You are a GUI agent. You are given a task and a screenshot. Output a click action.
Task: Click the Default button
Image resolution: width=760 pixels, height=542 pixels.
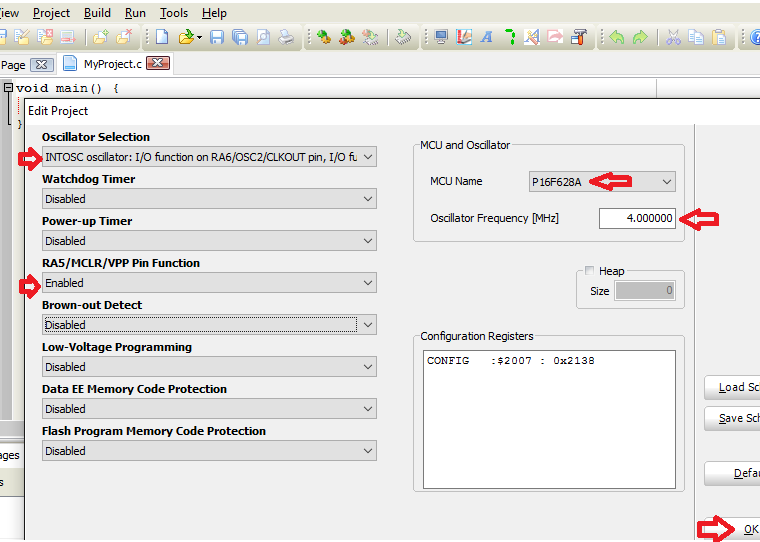[732, 473]
